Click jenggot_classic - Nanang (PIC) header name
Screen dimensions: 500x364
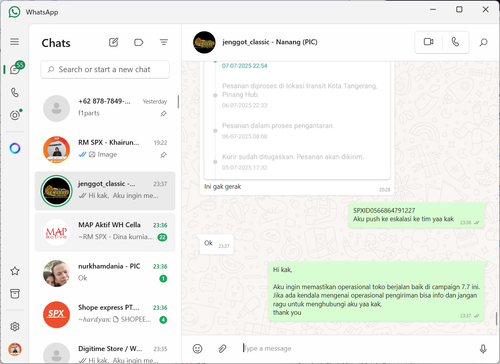tap(270, 42)
